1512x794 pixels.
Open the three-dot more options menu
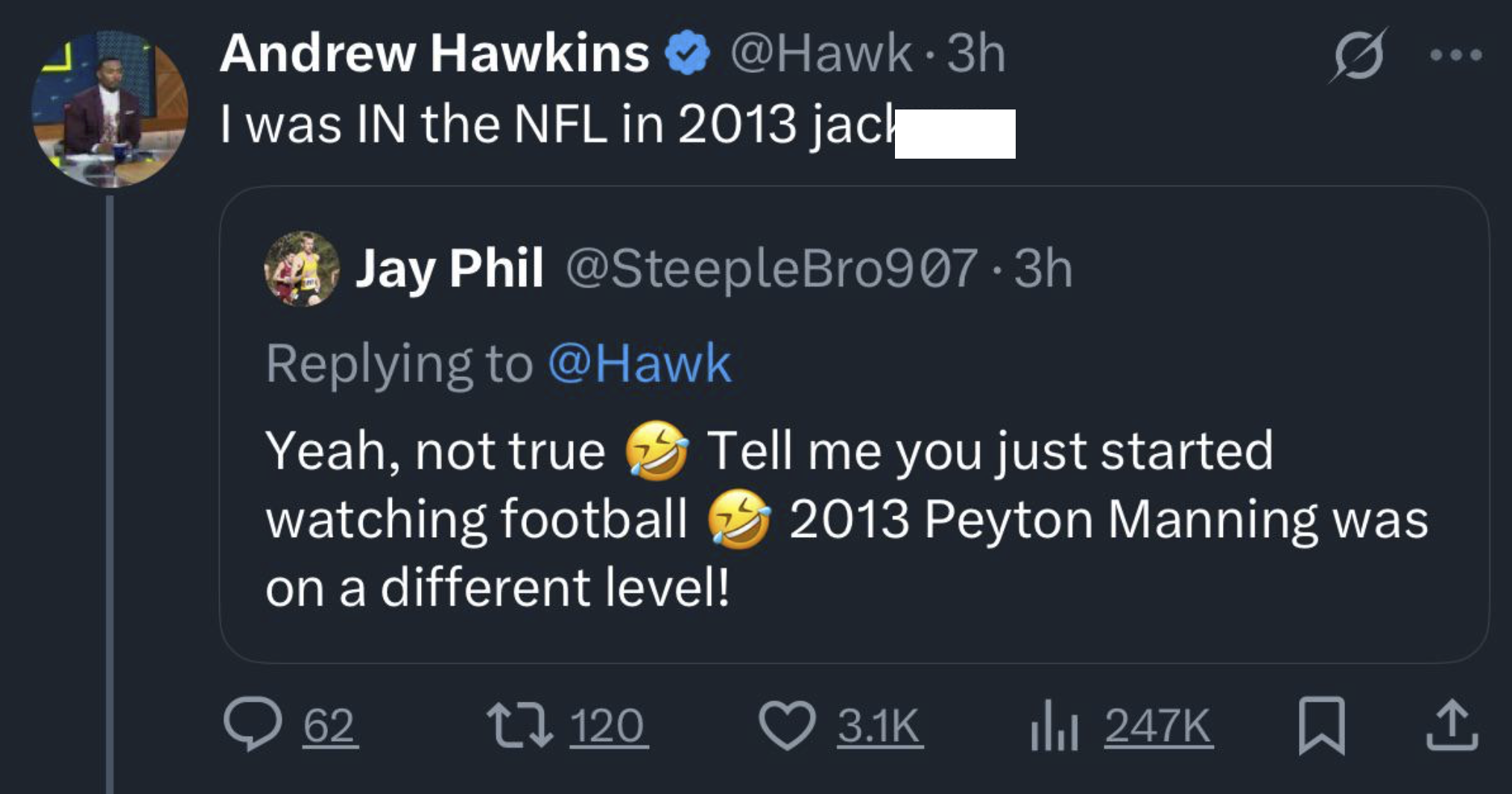(x=1455, y=55)
